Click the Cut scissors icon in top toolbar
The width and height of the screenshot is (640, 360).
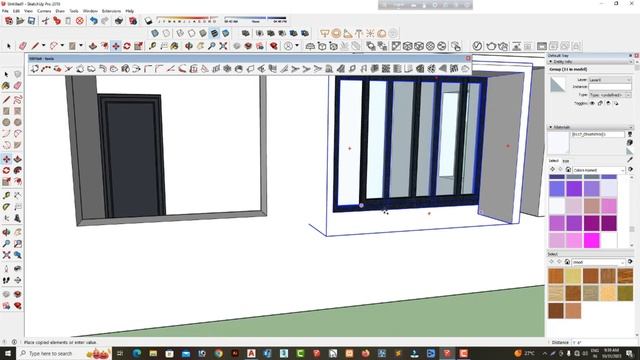pyautogui.click(x=45, y=21)
